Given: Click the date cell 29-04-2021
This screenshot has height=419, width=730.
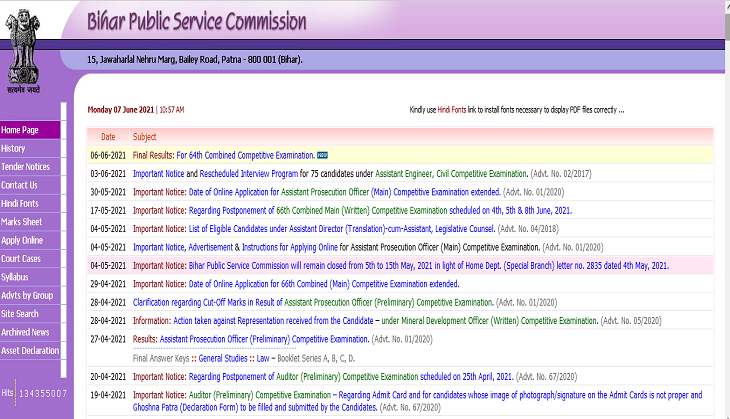Looking at the screenshot, I should 108,284.
